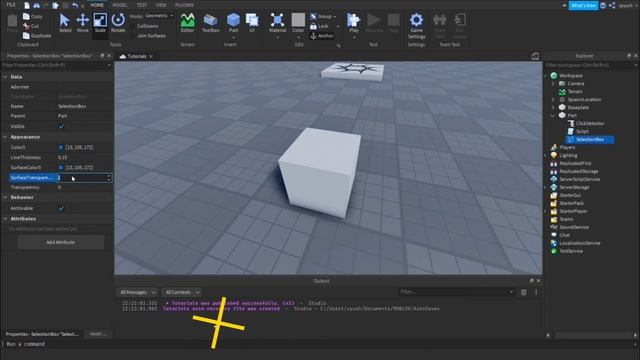This screenshot has width=640, height=360.
Task: Select the Properties bottom panel tab
Action: pos(42,334)
